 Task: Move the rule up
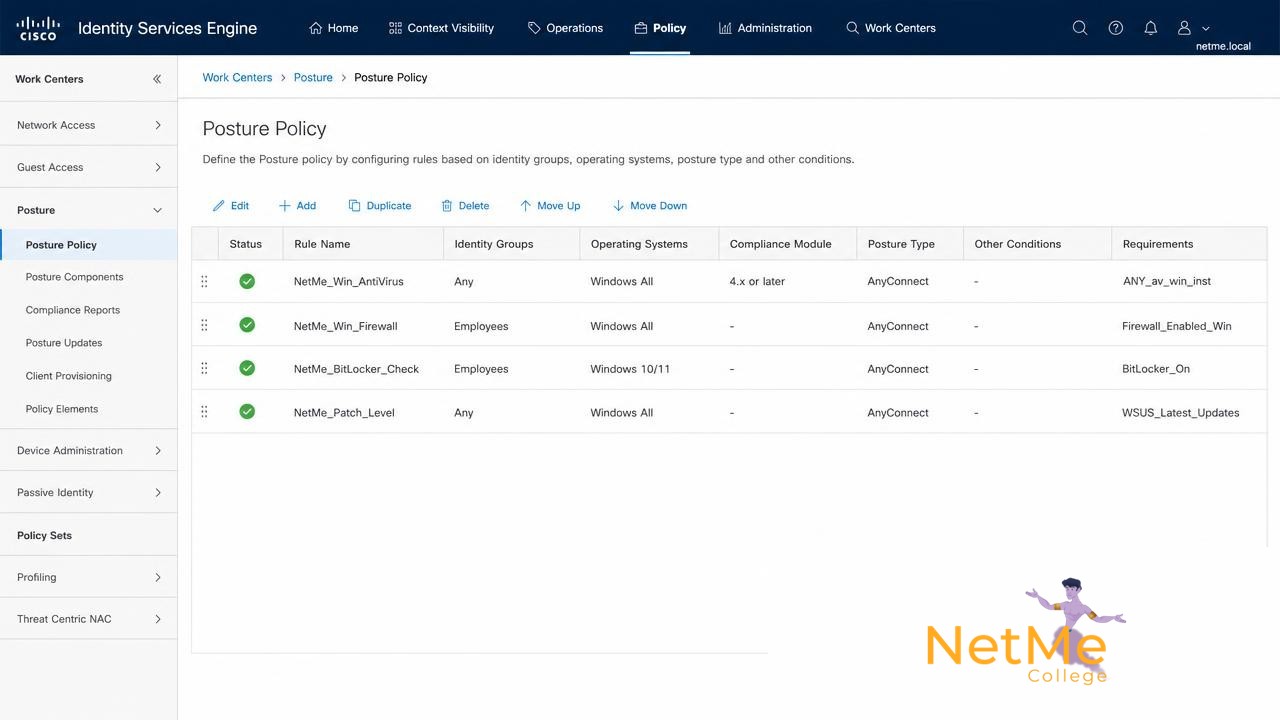[x=550, y=206]
